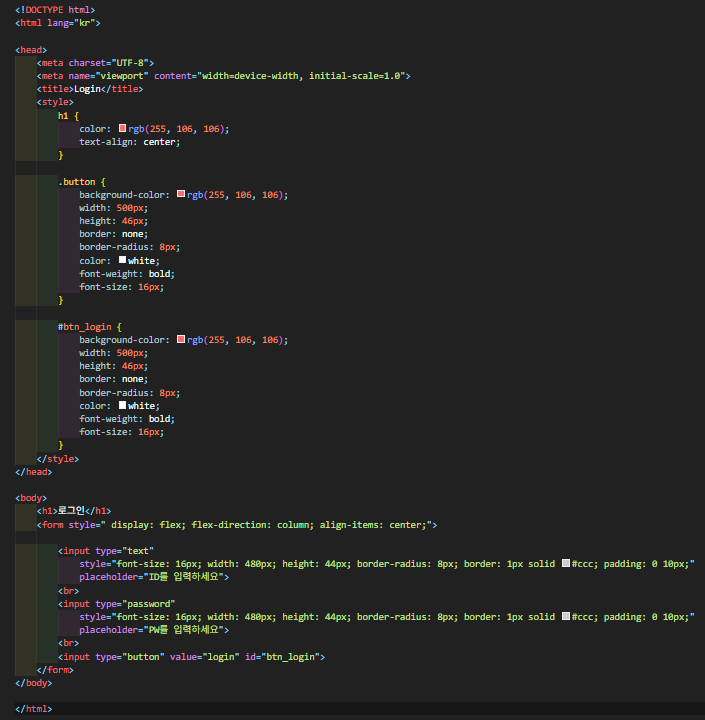Click the h1 { selector line
The image size is (705, 720).
coord(68,116)
